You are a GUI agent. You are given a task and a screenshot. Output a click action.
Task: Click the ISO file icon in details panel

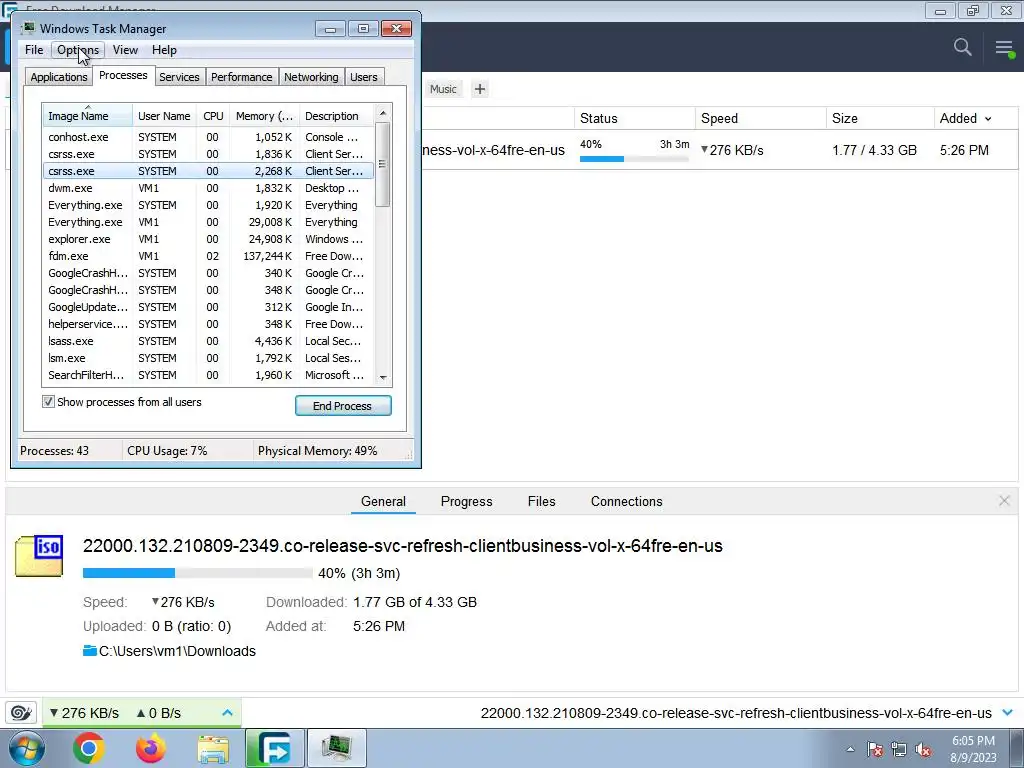[39, 556]
